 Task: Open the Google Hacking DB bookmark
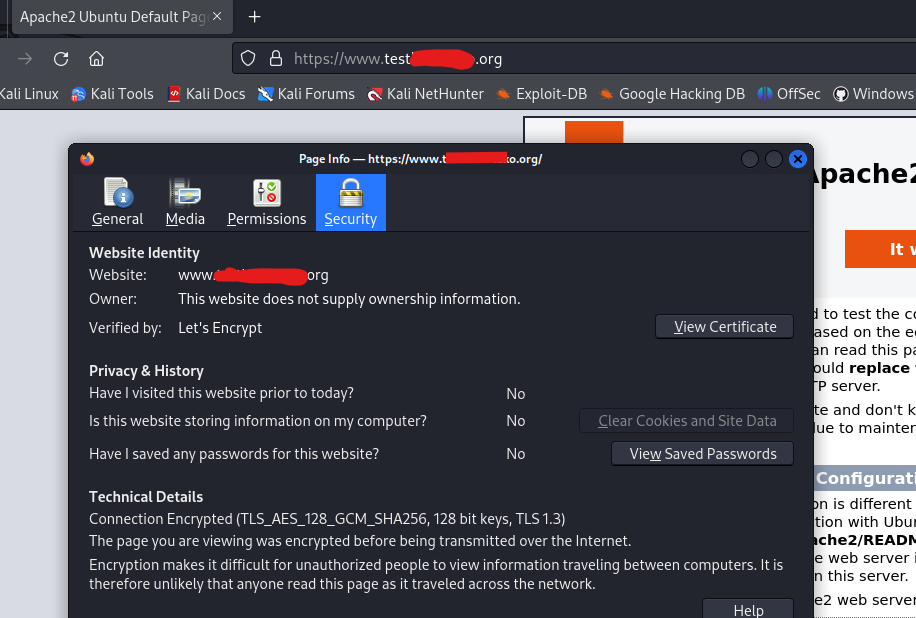pos(672,94)
